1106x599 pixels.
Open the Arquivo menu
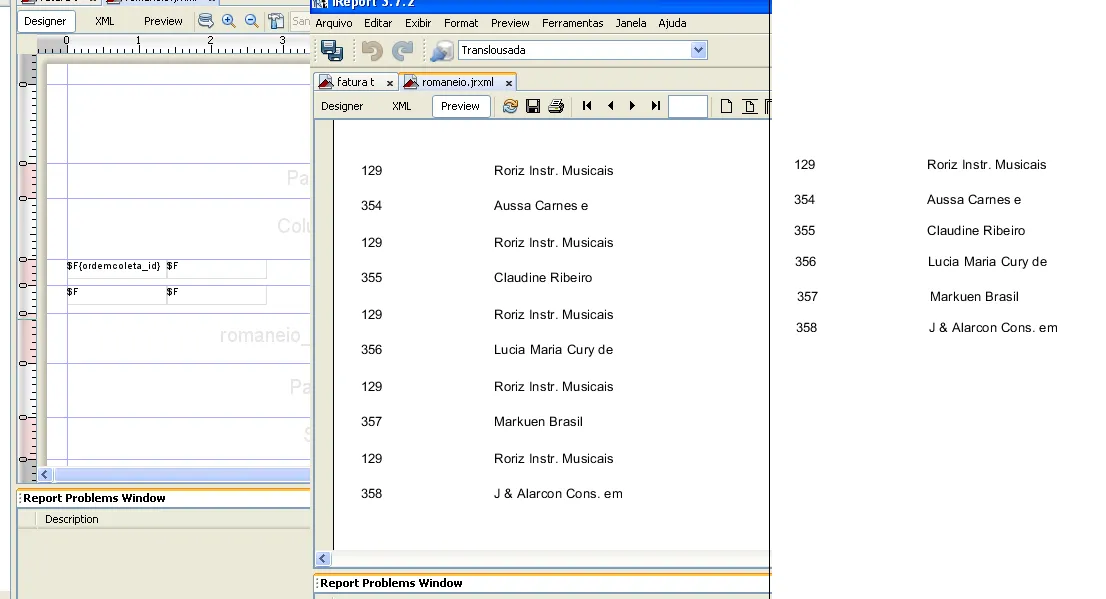(333, 23)
